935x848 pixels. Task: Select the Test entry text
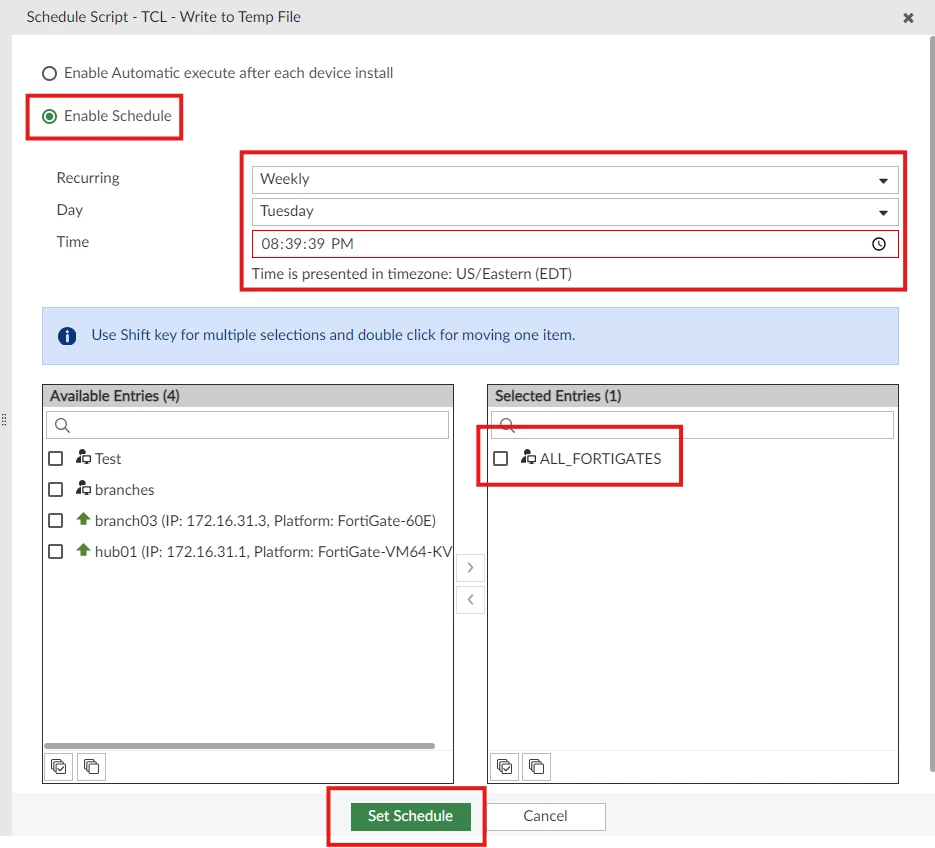click(108, 459)
